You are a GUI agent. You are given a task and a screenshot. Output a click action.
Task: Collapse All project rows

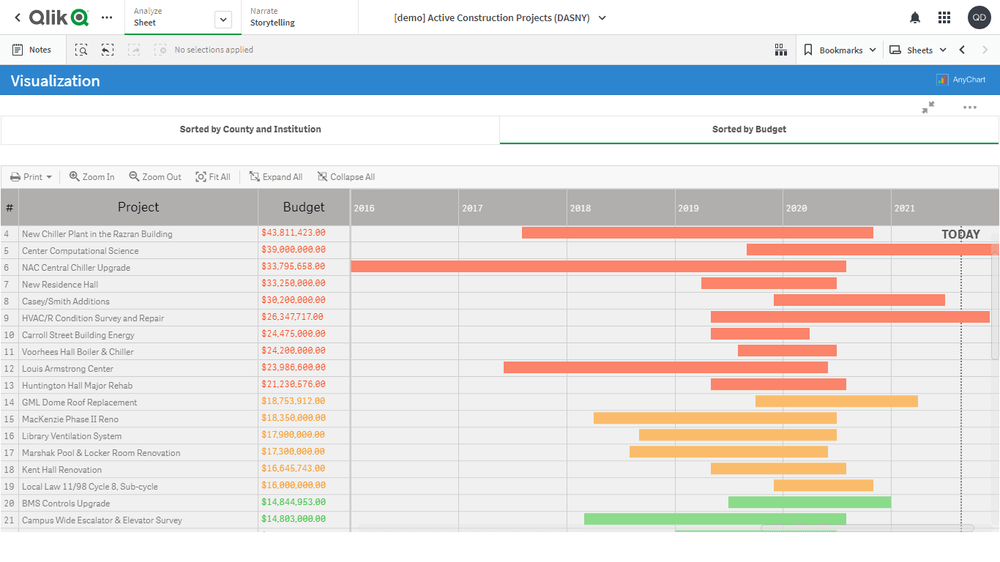346,177
